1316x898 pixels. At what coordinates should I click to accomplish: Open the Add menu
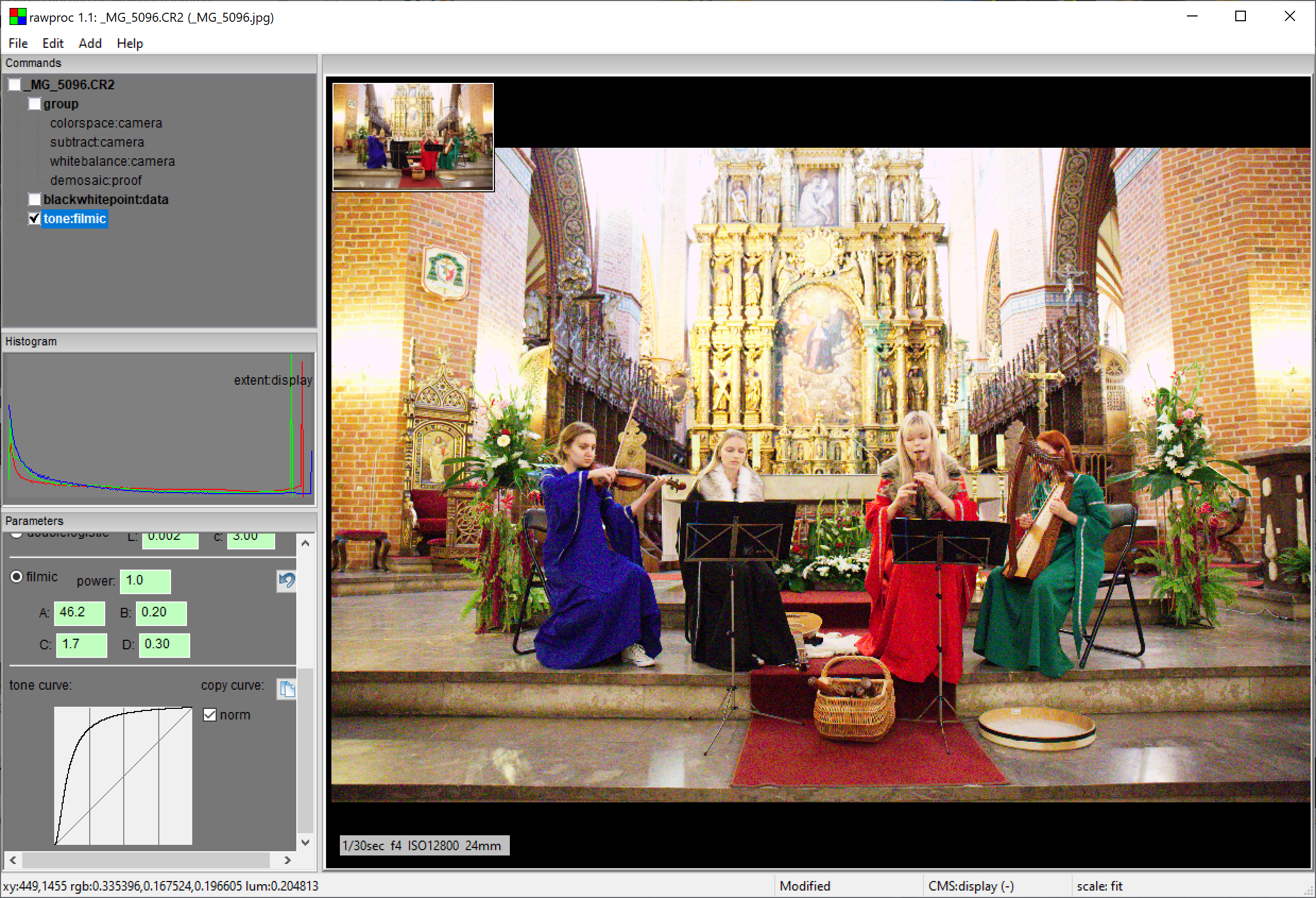coord(89,43)
